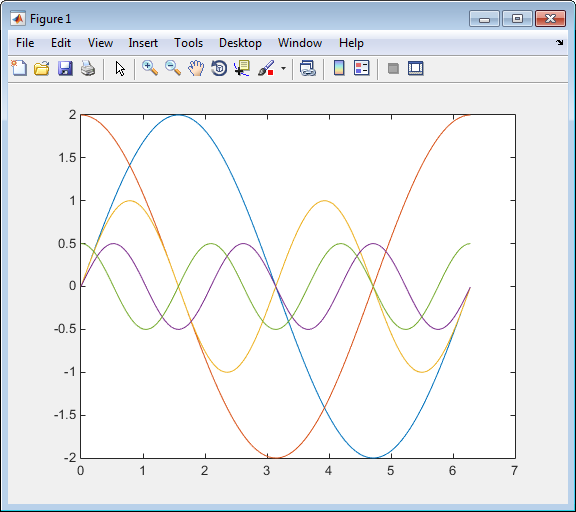576x512 pixels.
Task: Expand the brush color dropdown arrow
Action: 283,68
